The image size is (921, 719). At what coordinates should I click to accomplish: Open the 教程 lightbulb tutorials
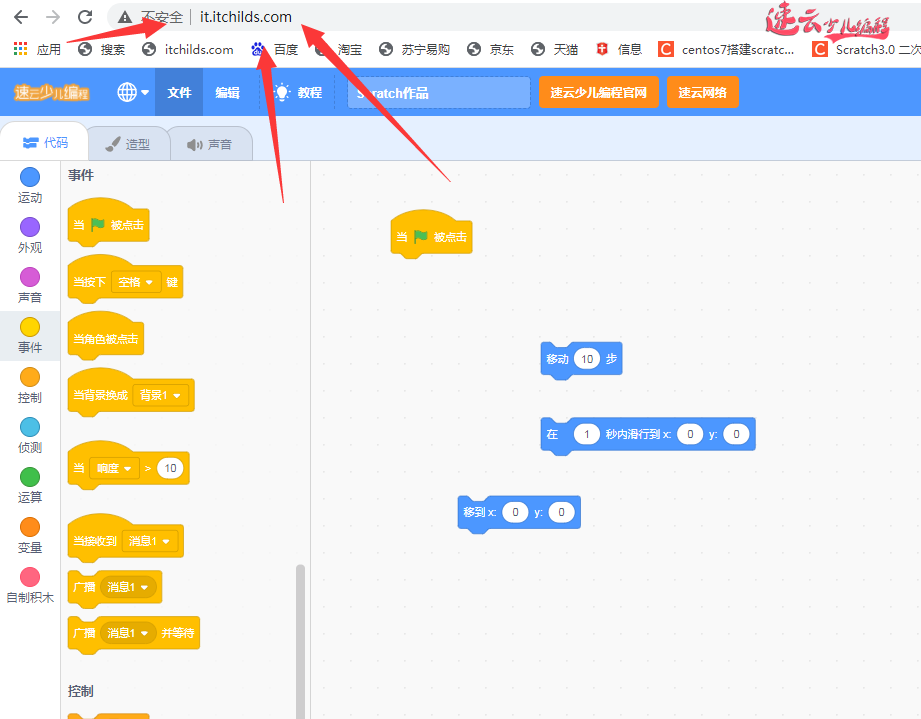tap(298, 92)
